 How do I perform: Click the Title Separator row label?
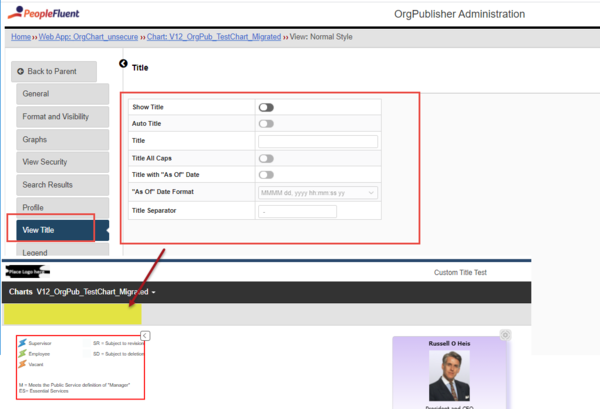(154, 210)
